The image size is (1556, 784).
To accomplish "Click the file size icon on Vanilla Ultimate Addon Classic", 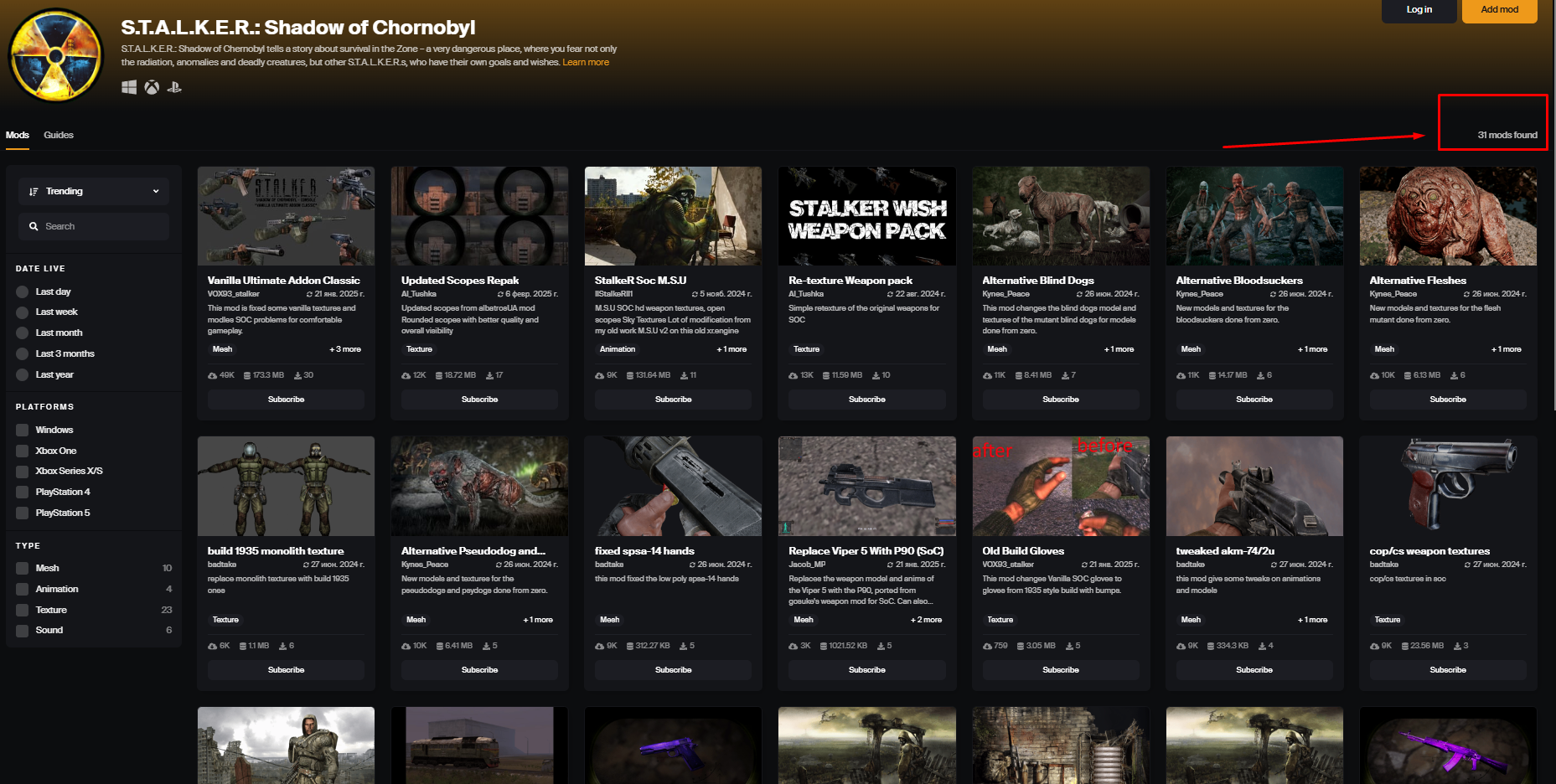I will [x=247, y=375].
